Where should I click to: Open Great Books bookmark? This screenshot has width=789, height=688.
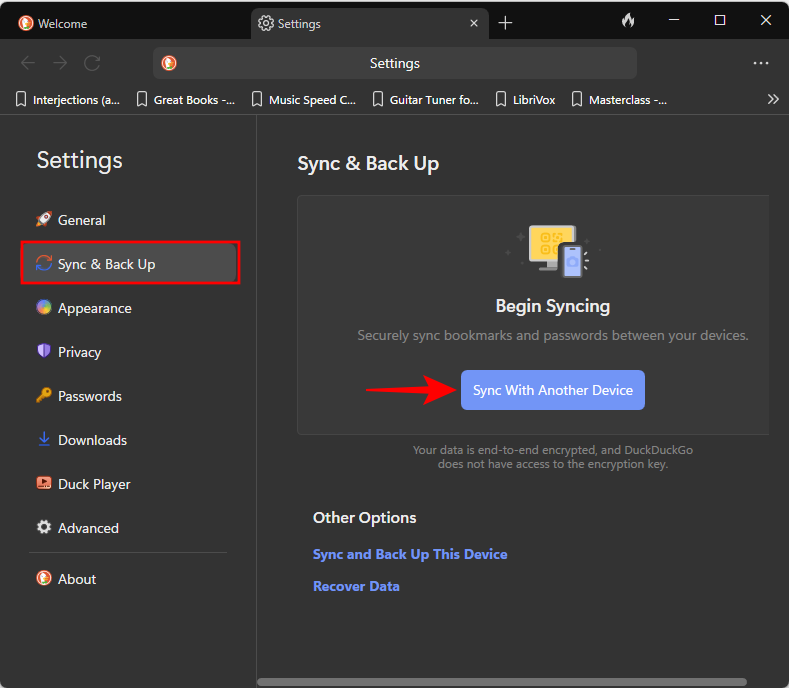186,100
